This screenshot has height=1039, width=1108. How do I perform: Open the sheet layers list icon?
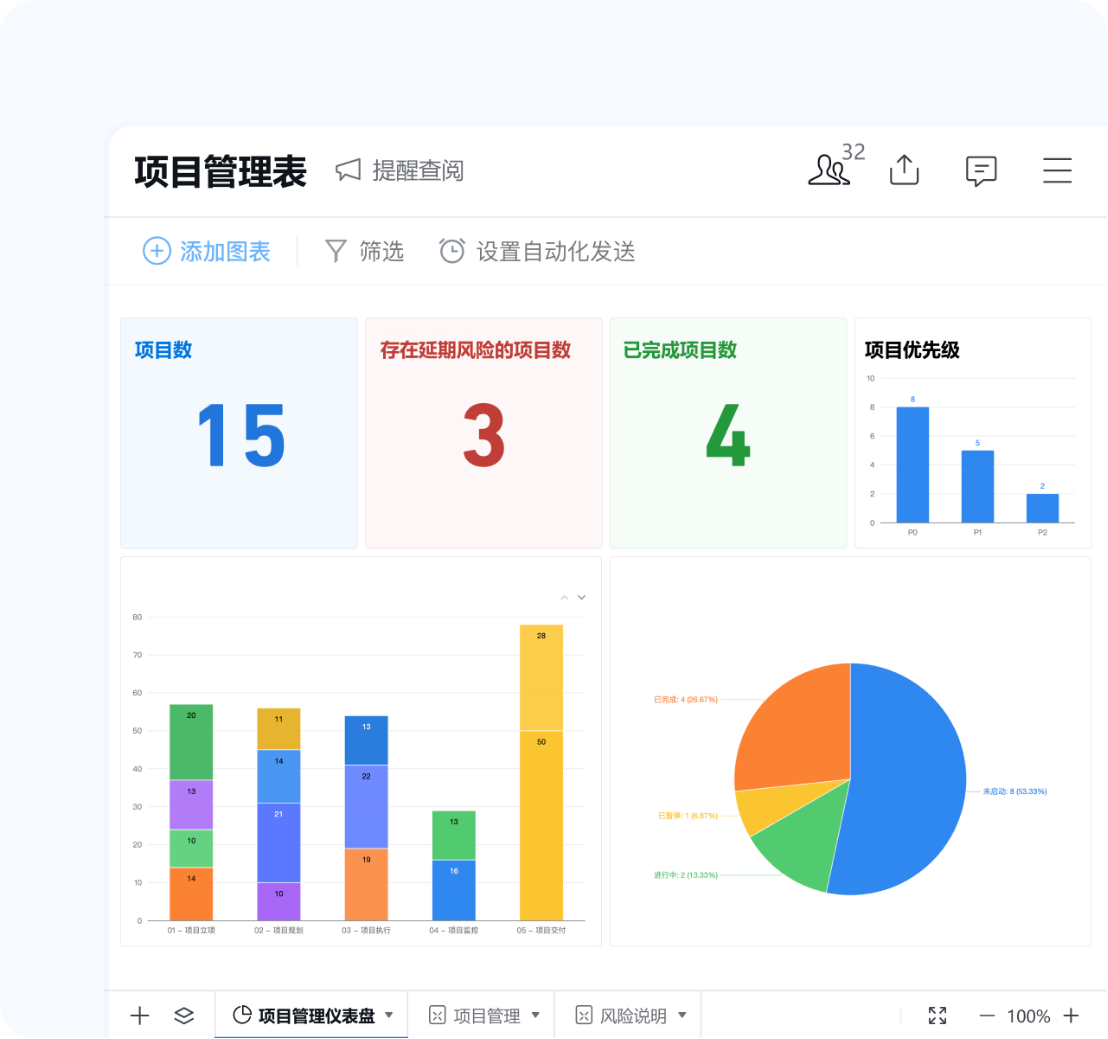point(184,1016)
